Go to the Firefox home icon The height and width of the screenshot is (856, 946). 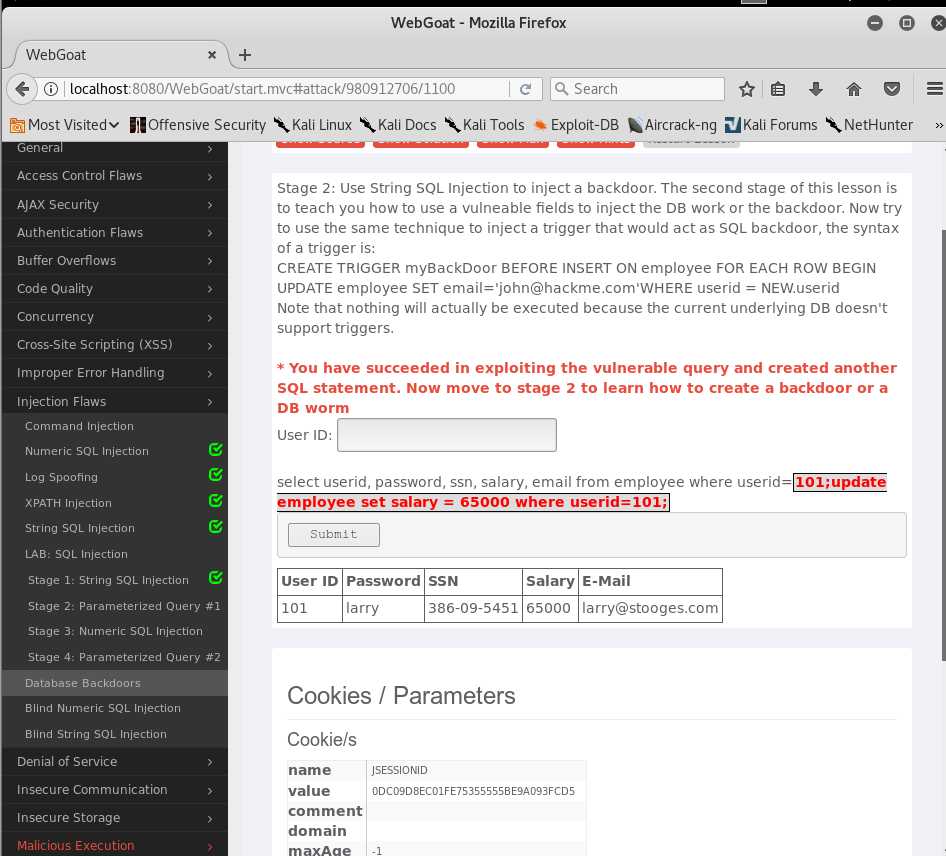pos(854,89)
